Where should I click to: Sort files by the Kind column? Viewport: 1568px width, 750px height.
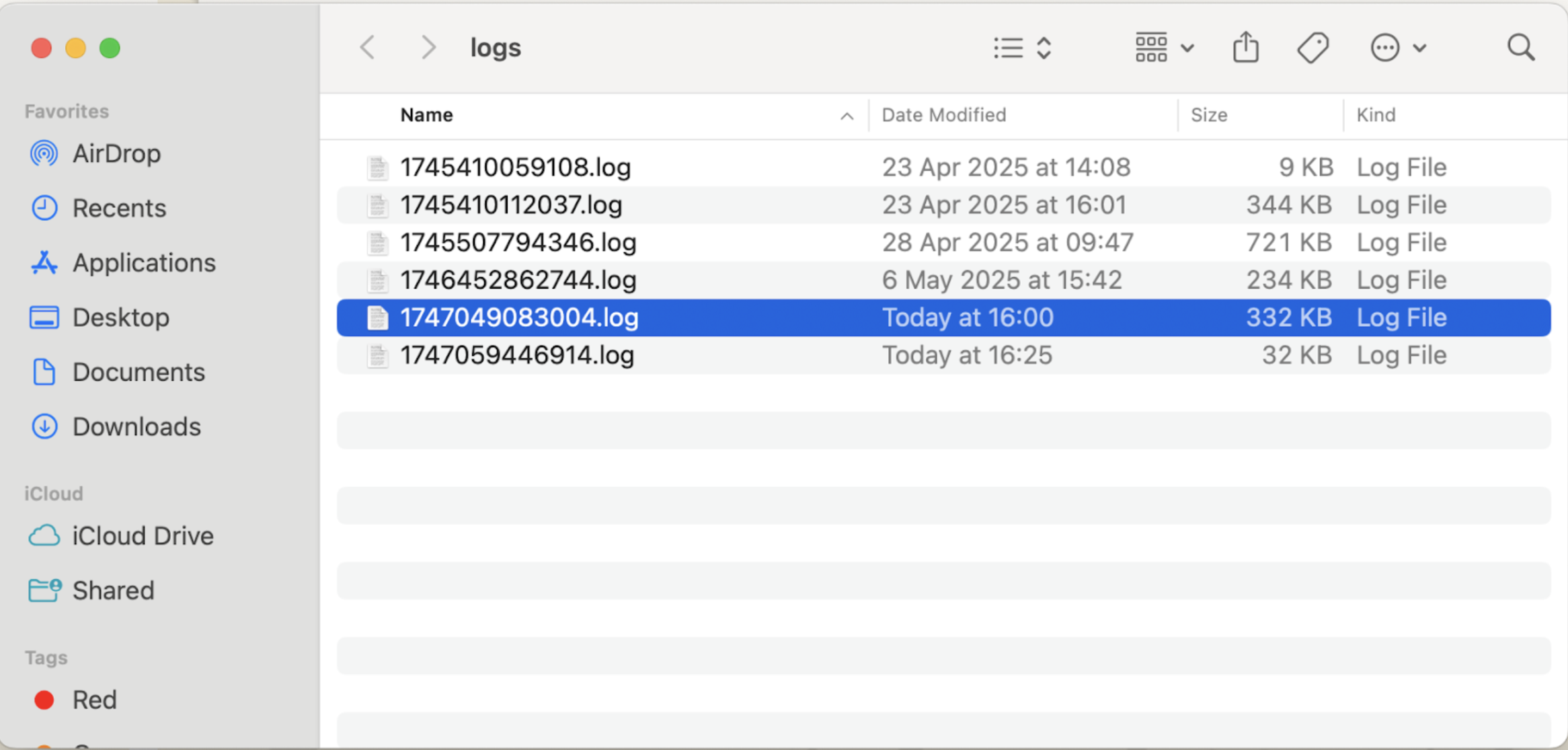[x=1376, y=115]
